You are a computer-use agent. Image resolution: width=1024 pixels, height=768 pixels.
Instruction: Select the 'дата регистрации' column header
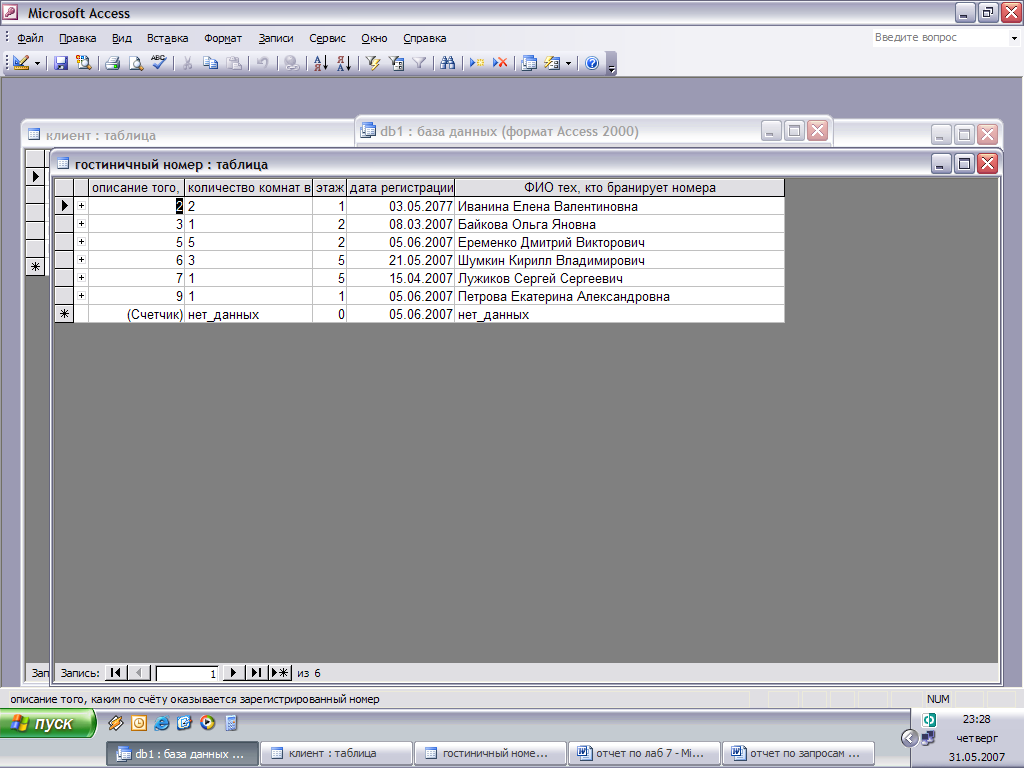pyautogui.click(x=400, y=187)
